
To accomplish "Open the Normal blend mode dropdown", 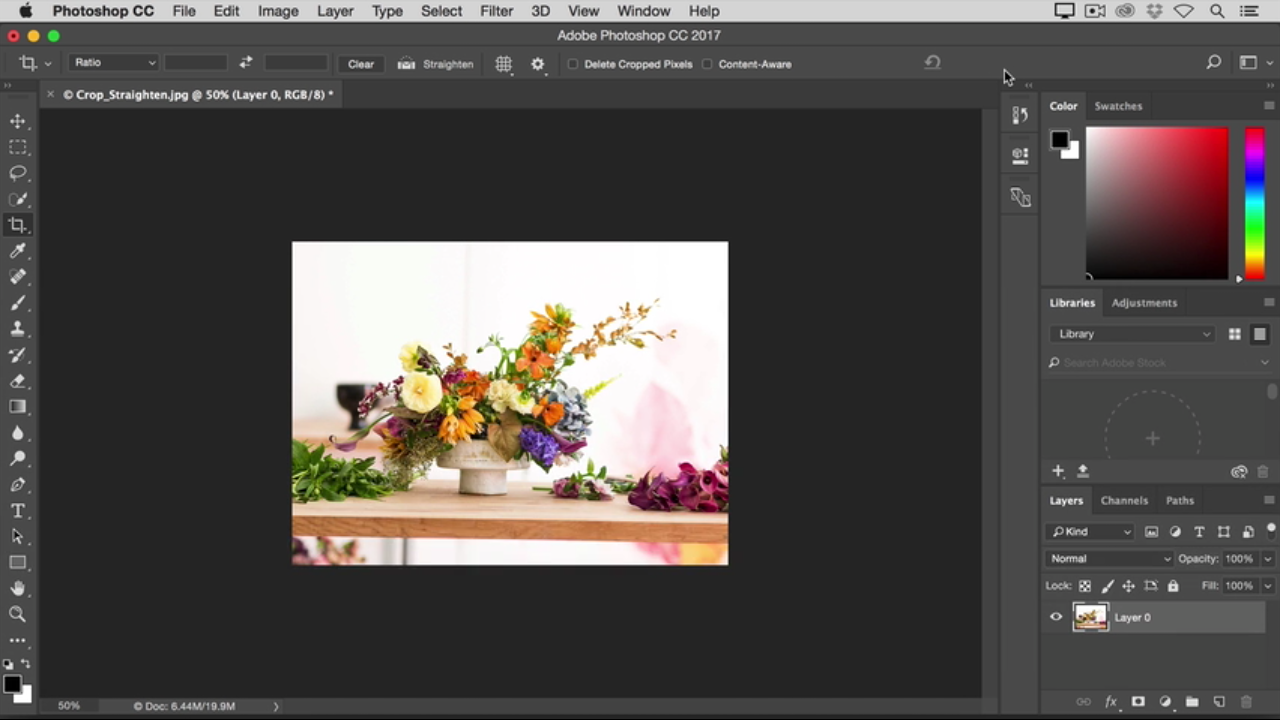I will point(1109,559).
